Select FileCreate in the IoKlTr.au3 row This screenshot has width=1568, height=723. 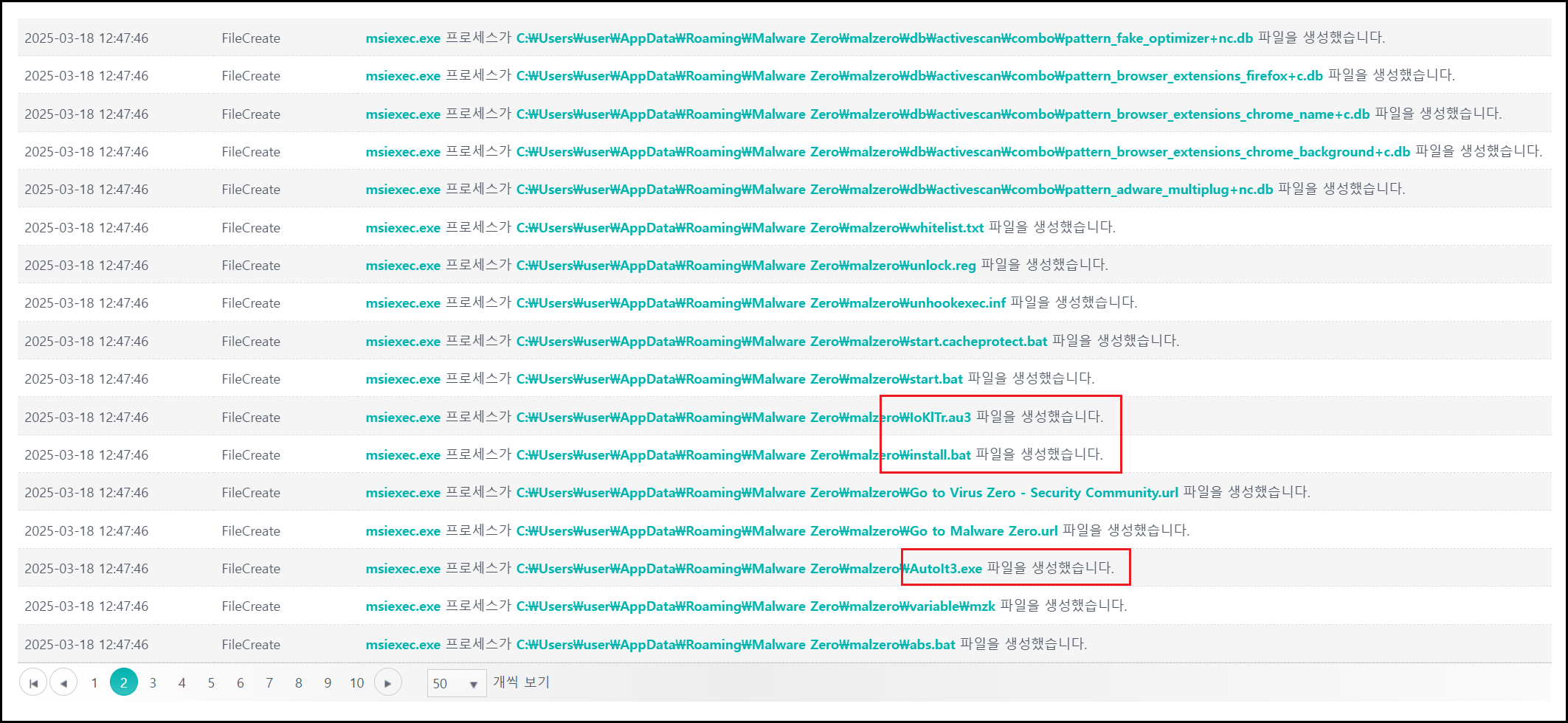click(251, 417)
